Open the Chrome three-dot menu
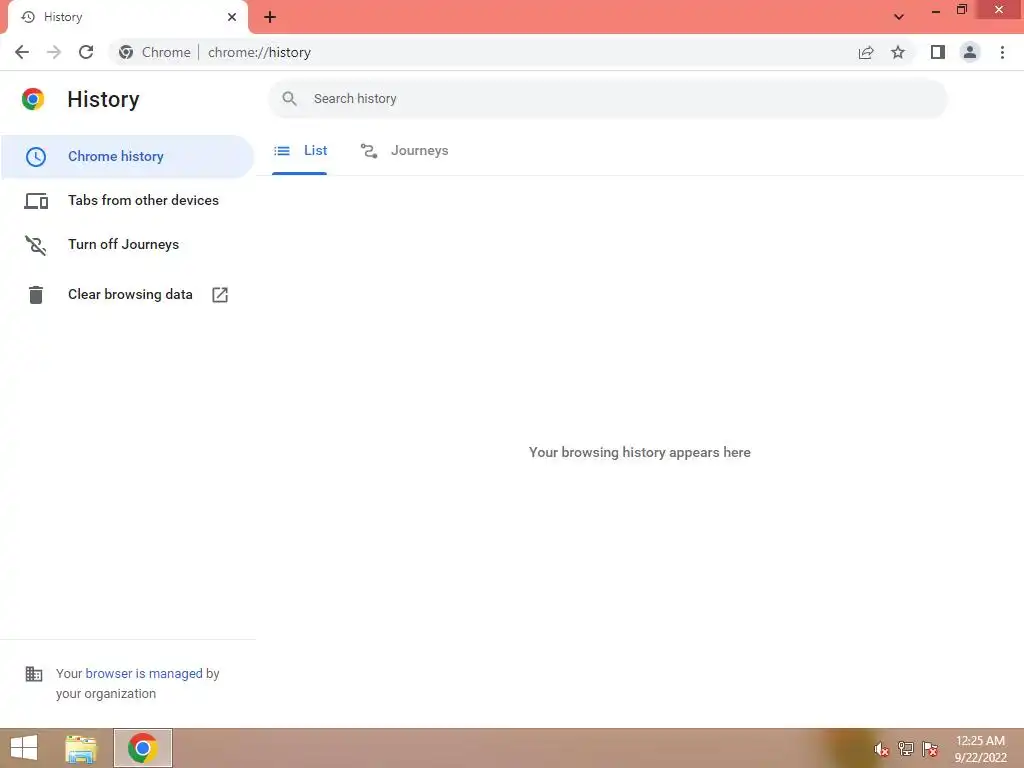The image size is (1024, 768). point(1002,52)
